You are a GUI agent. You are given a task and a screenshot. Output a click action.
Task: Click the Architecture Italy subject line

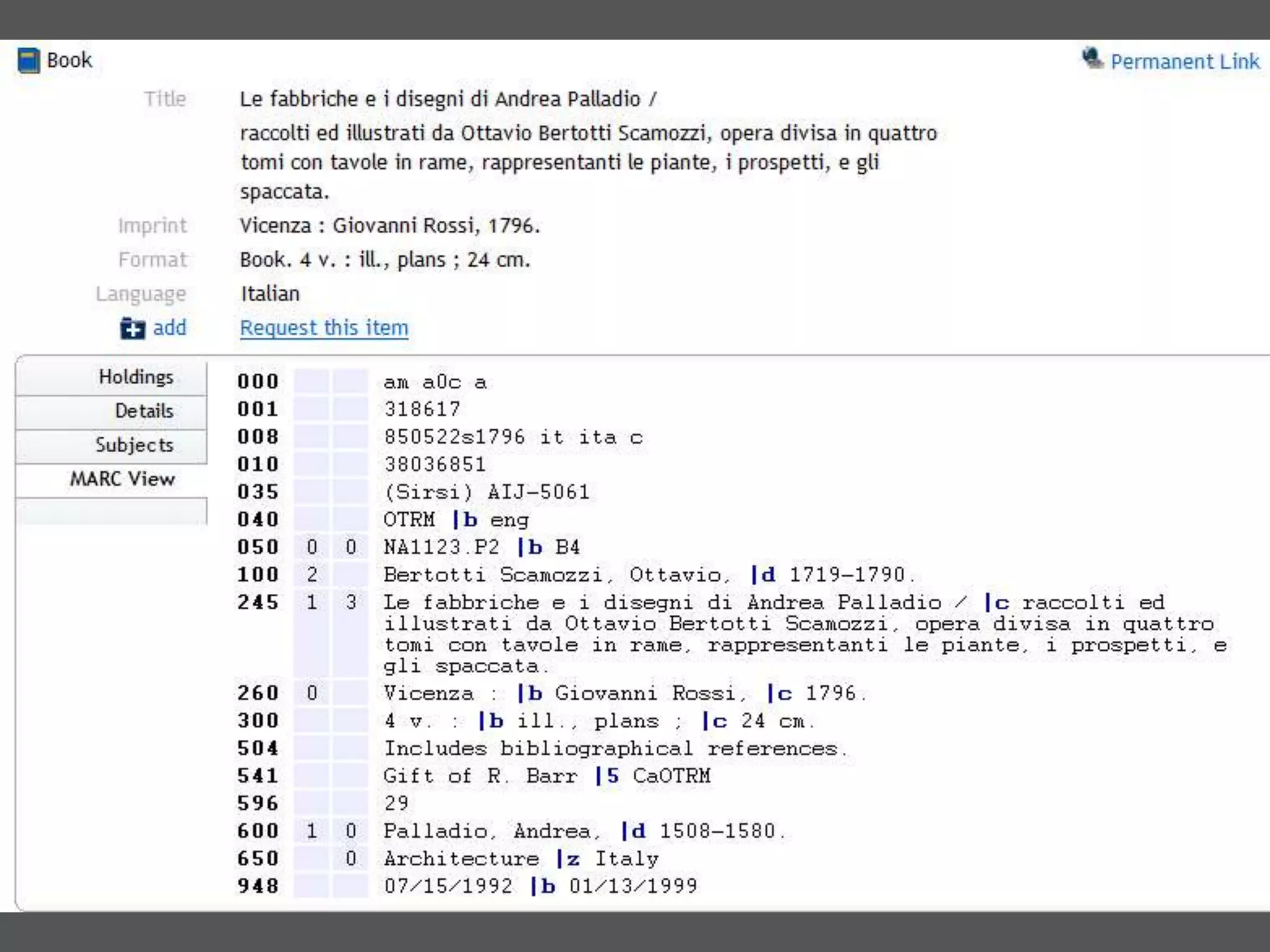521,859
